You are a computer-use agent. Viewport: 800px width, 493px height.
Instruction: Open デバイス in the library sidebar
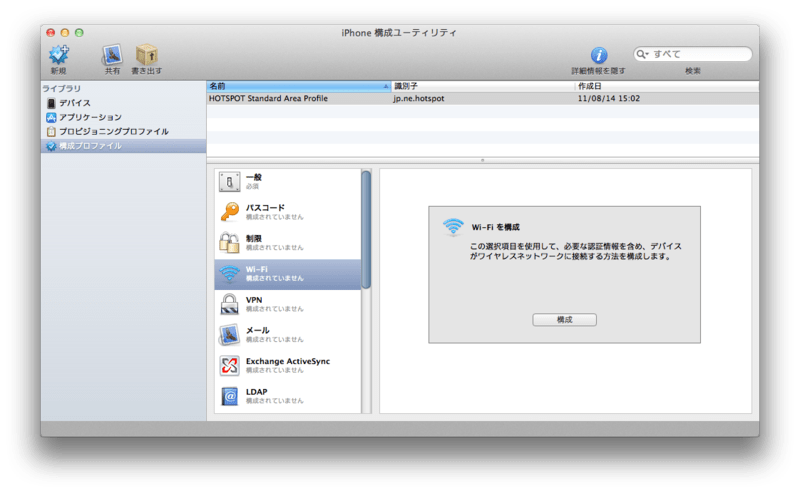pos(74,103)
